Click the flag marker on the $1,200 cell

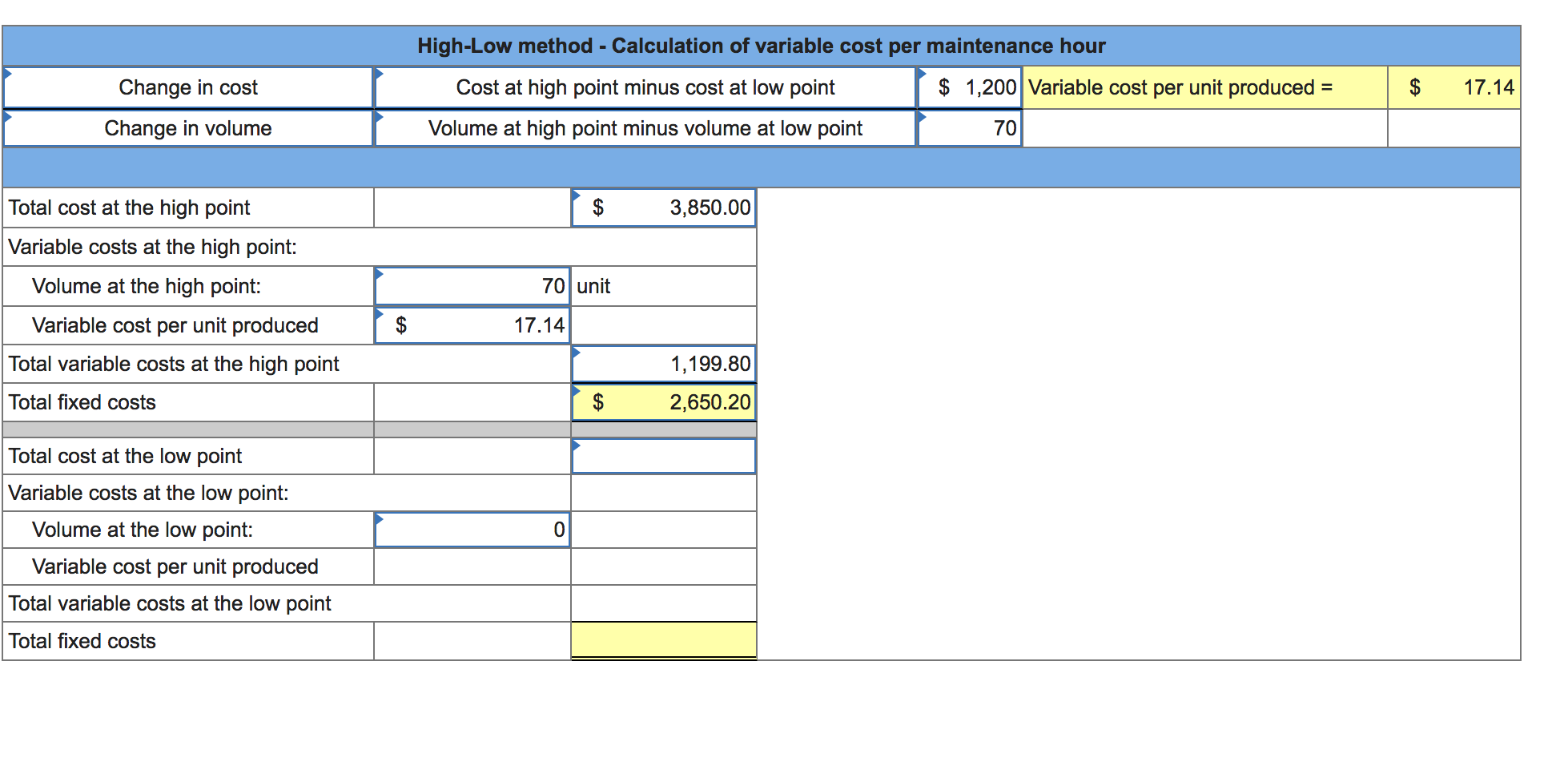pyautogui.click(x=923, y=74)
